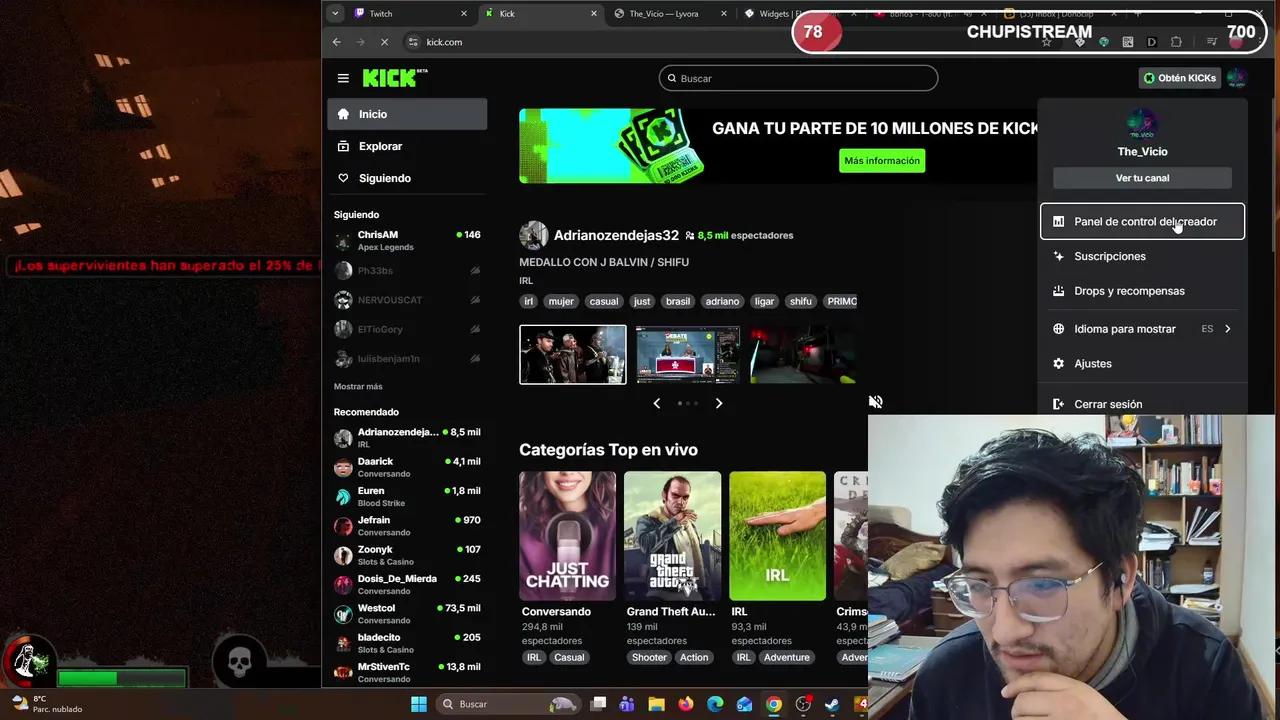
Task: Close the Twitch browser tab
Action: click(x=464, y=14)
